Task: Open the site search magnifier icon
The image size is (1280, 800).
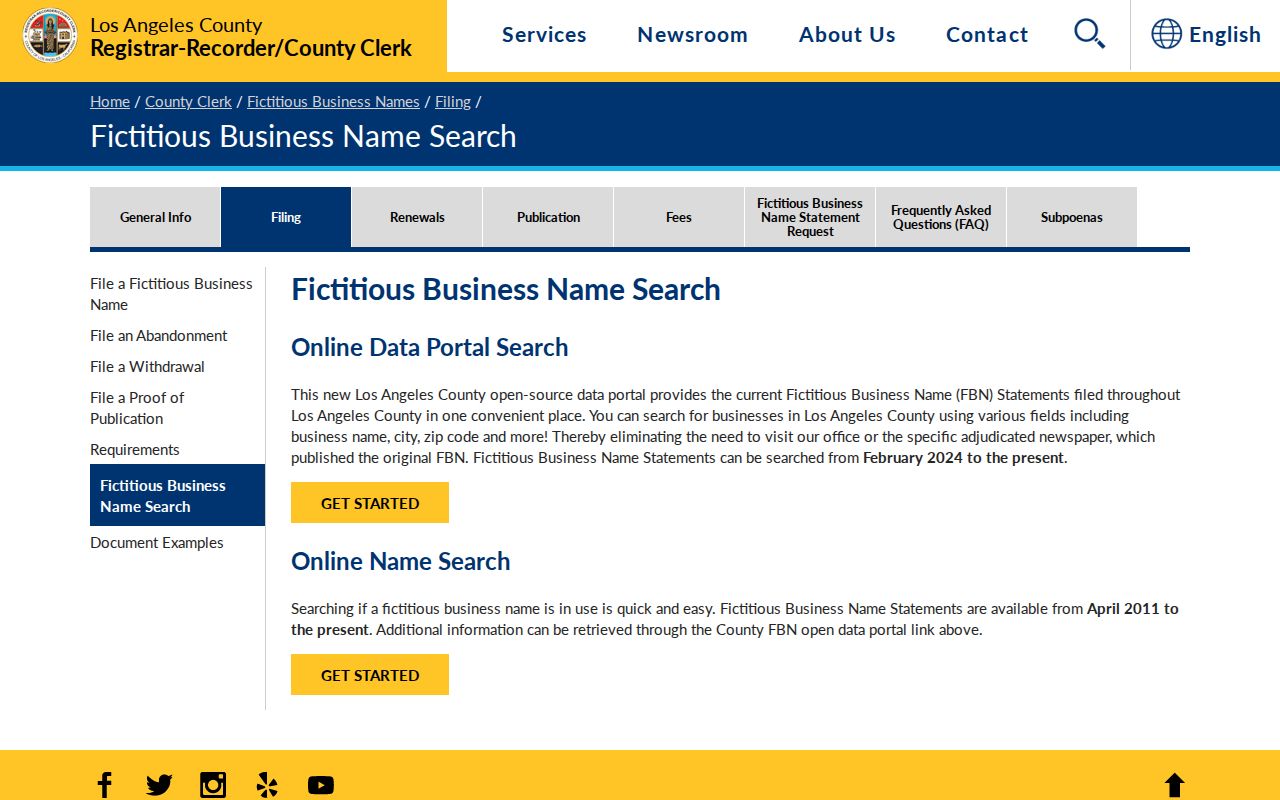Action: pyautogui.click(x=1089, y=34)
